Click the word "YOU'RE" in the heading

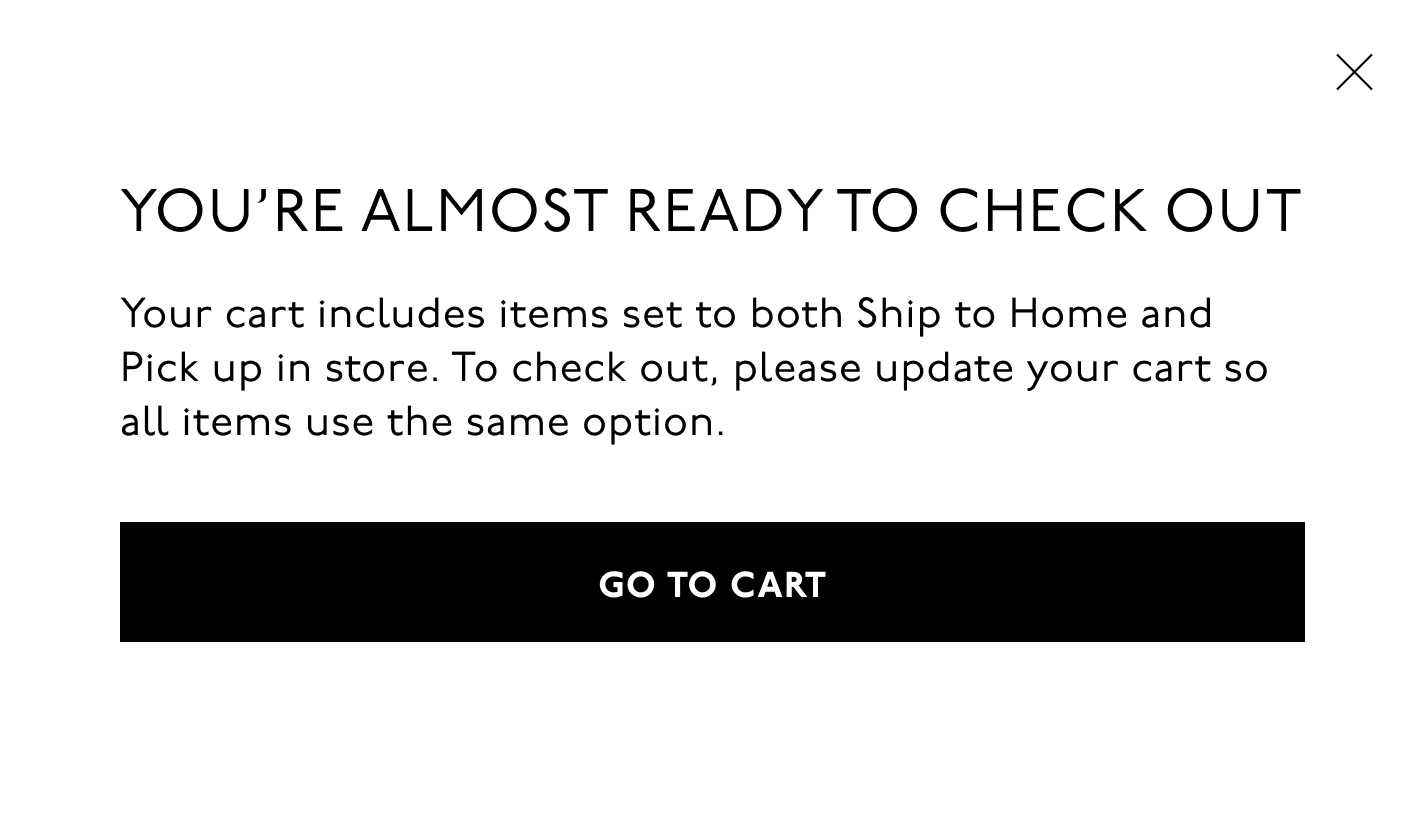(232, 212)
